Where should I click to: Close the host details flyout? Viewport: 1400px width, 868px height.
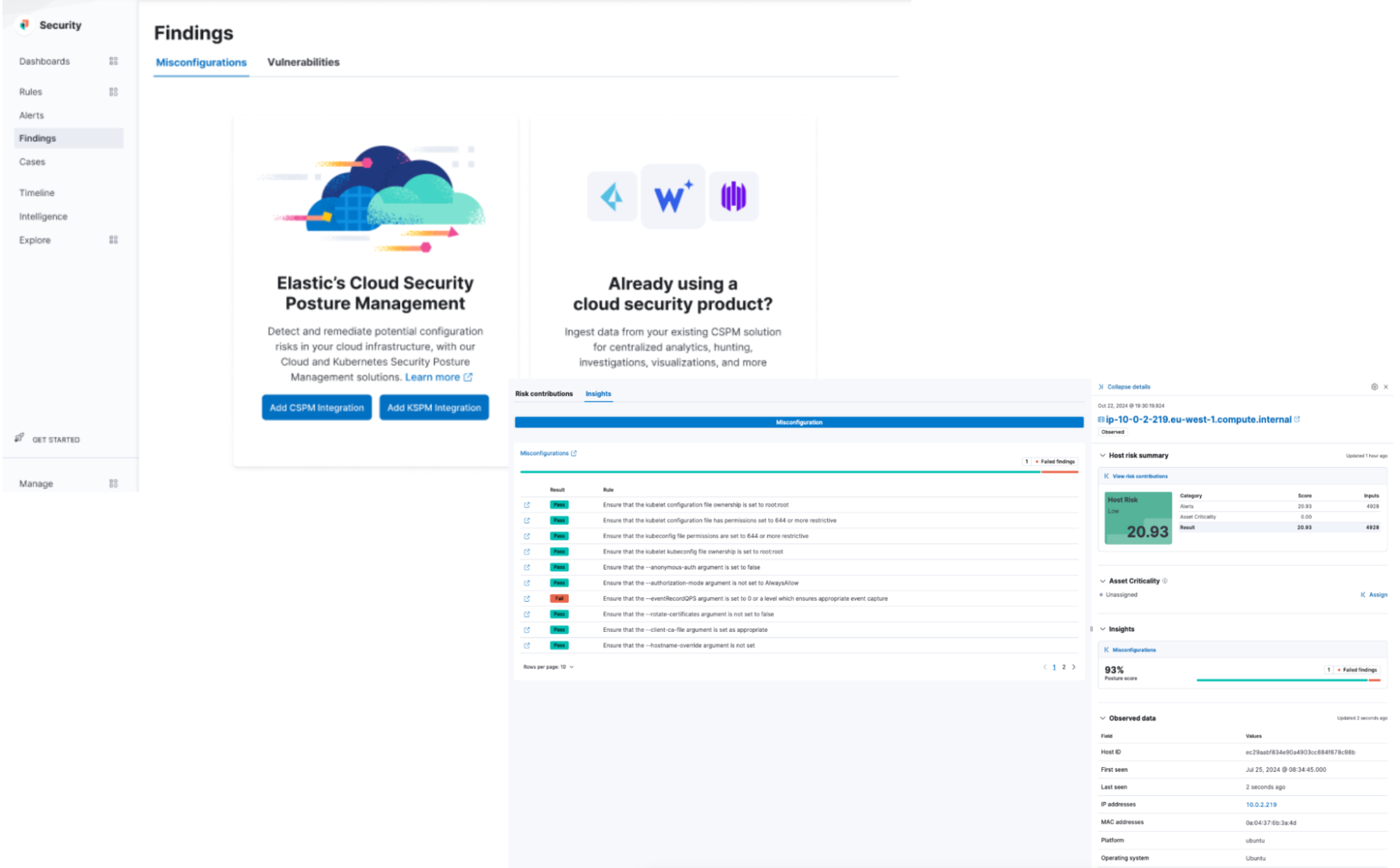[x=1386, y=387]
